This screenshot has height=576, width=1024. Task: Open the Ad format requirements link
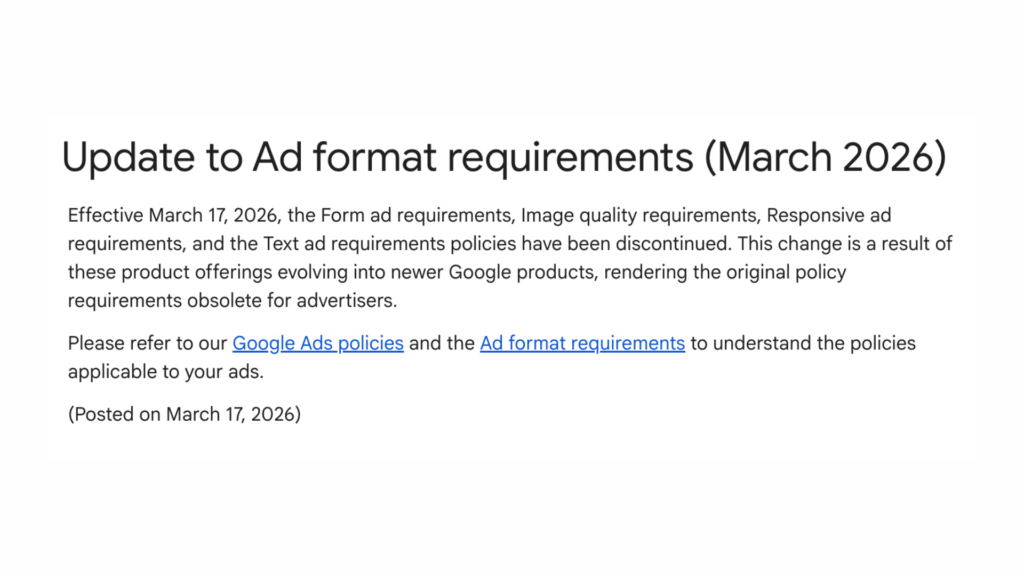tap(582, 344)
